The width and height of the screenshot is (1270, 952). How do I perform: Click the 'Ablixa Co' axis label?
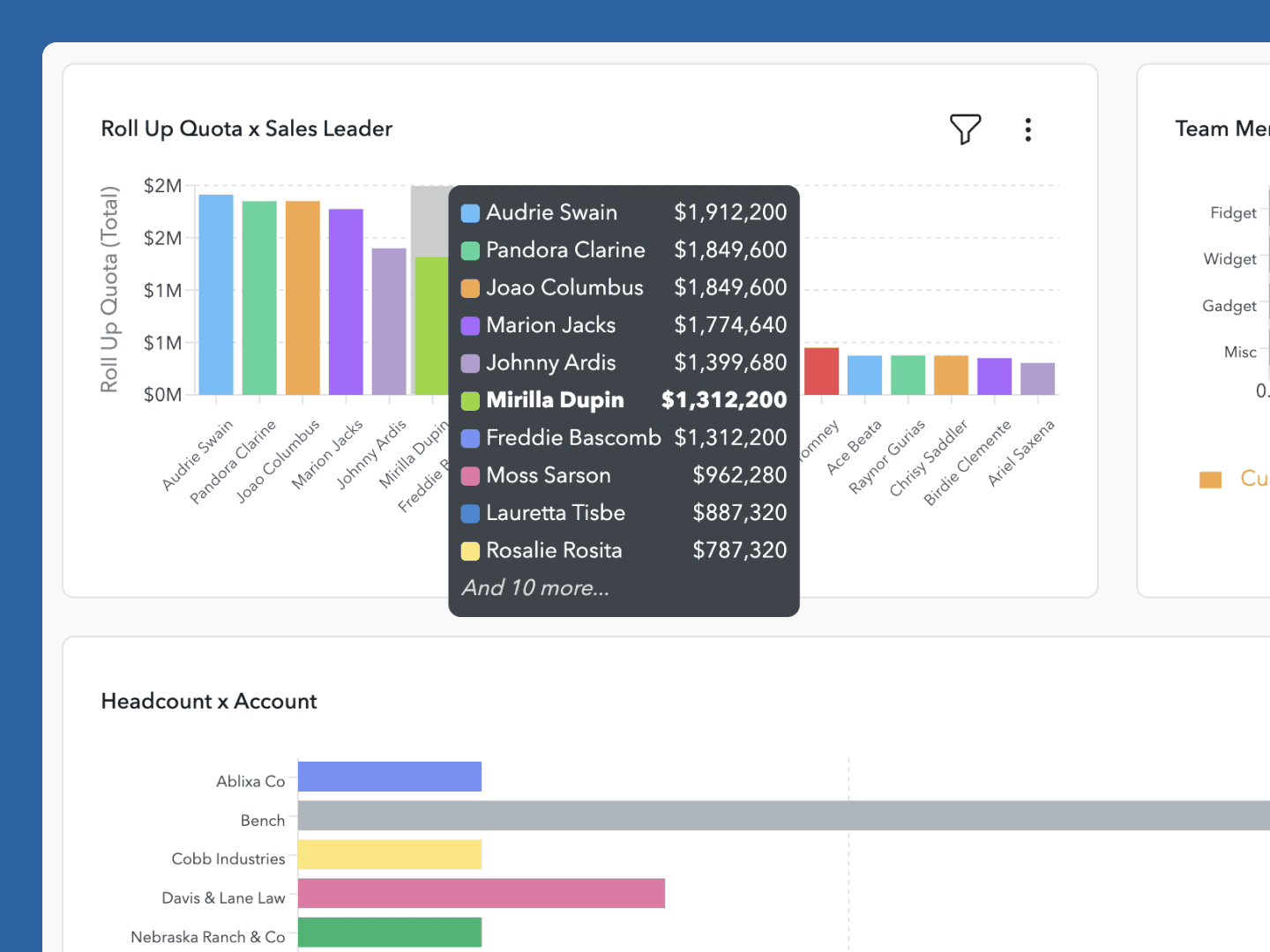tap(250, 781)
